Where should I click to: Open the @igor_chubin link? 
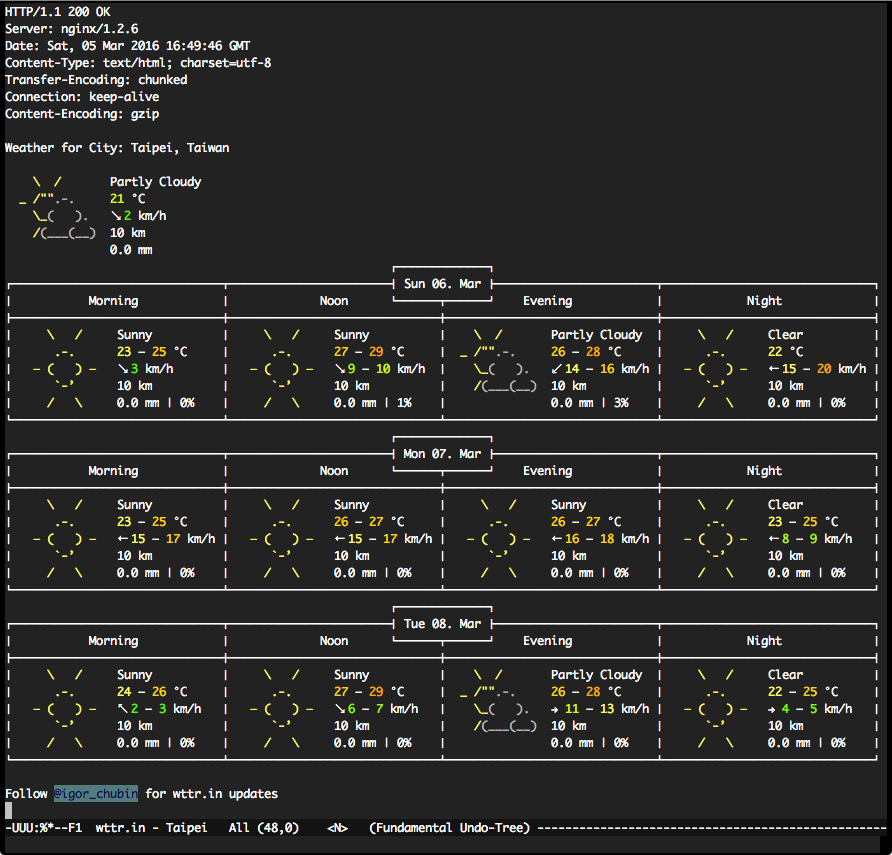click(96, 794)
